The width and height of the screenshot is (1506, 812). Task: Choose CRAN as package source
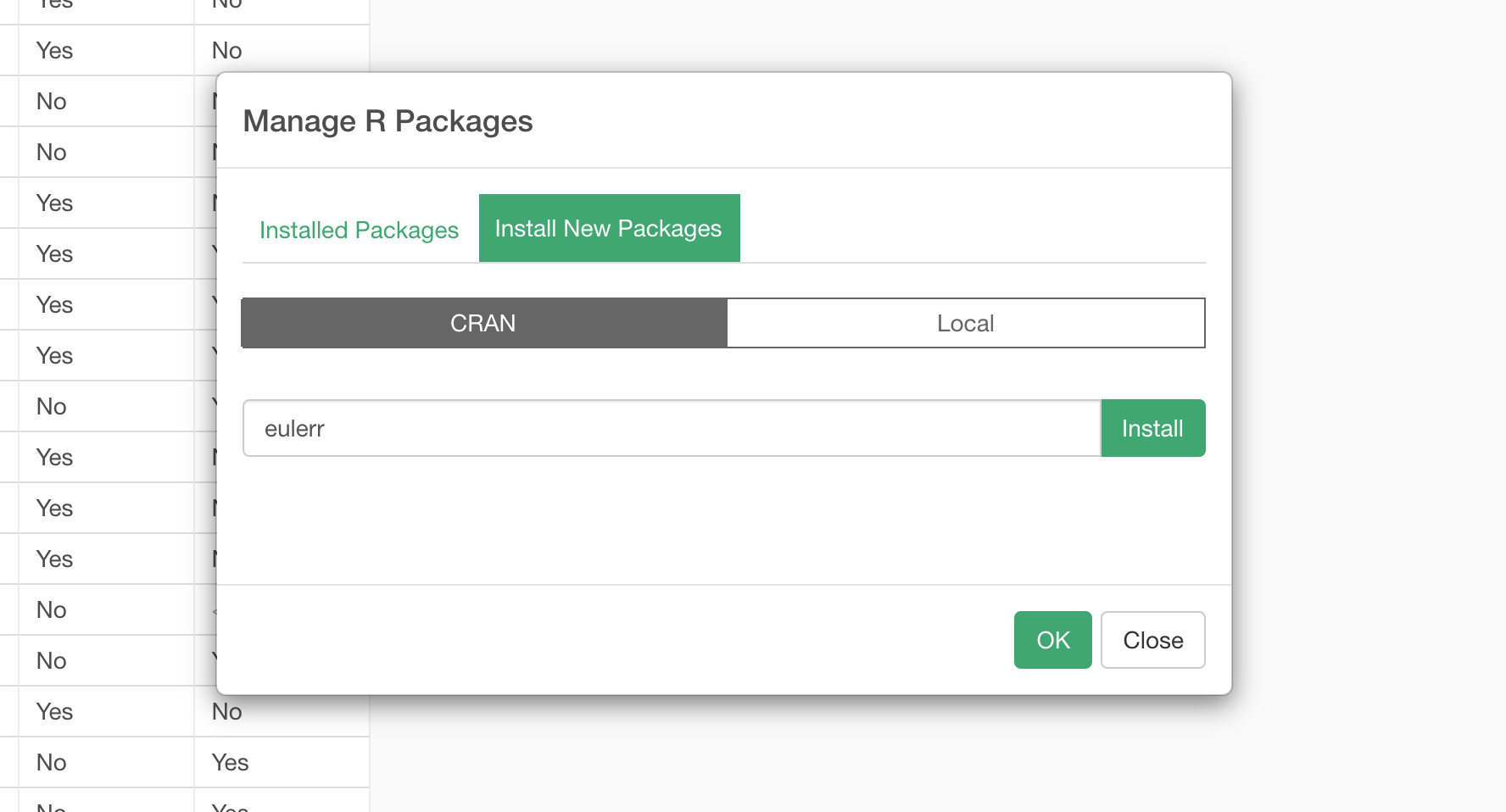(484, 323)
